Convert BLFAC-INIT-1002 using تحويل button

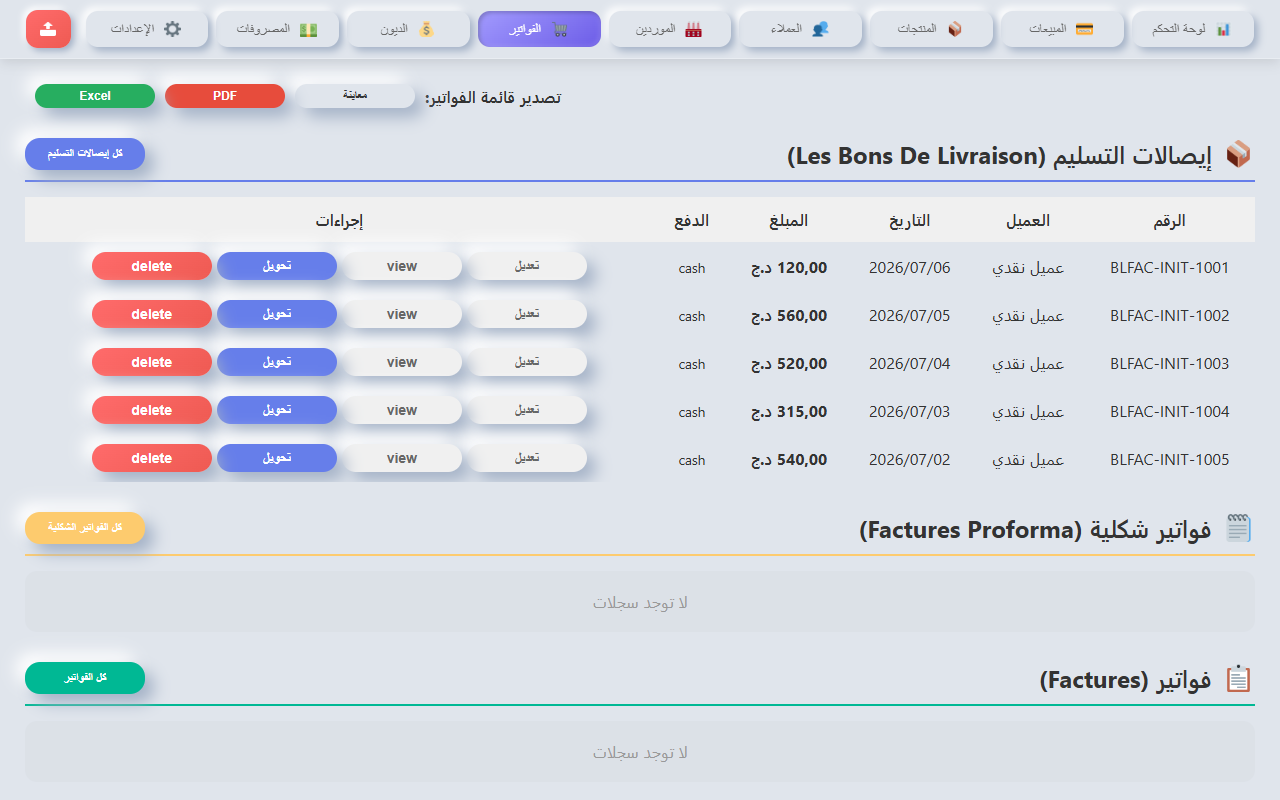277,314
